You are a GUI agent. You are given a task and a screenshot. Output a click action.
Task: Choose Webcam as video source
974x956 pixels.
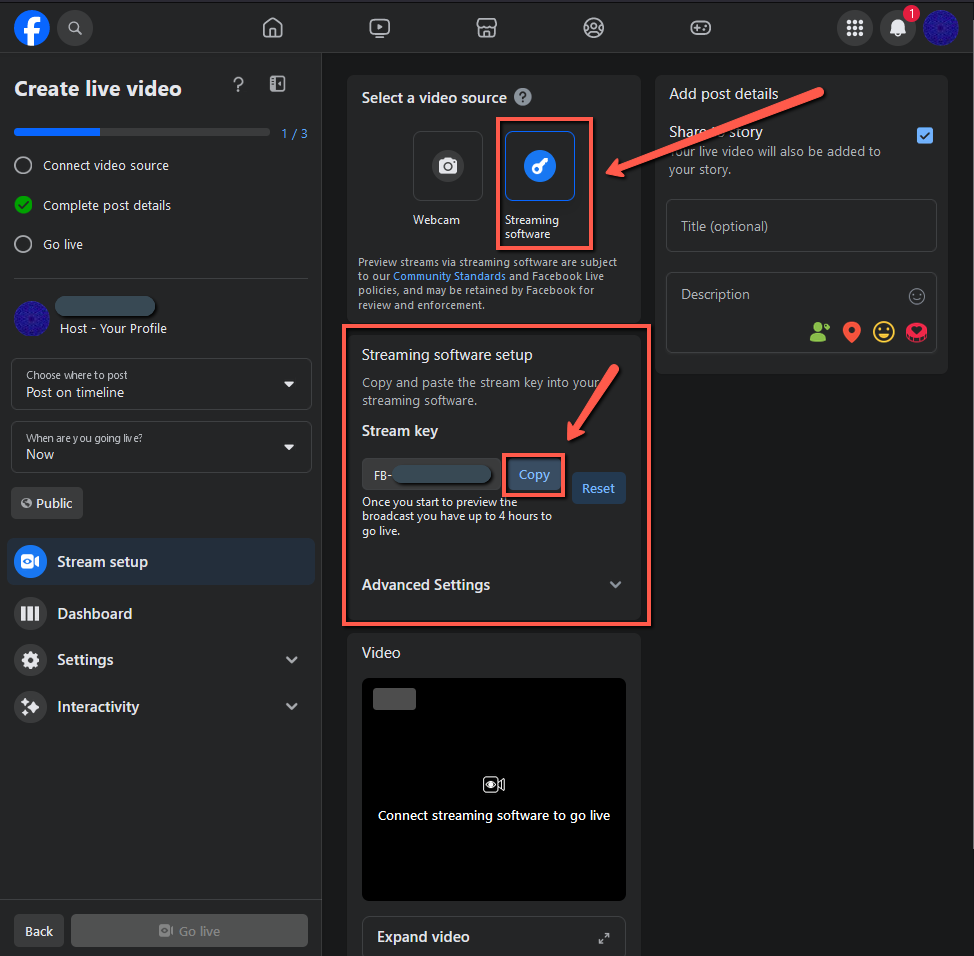(447, 166)
